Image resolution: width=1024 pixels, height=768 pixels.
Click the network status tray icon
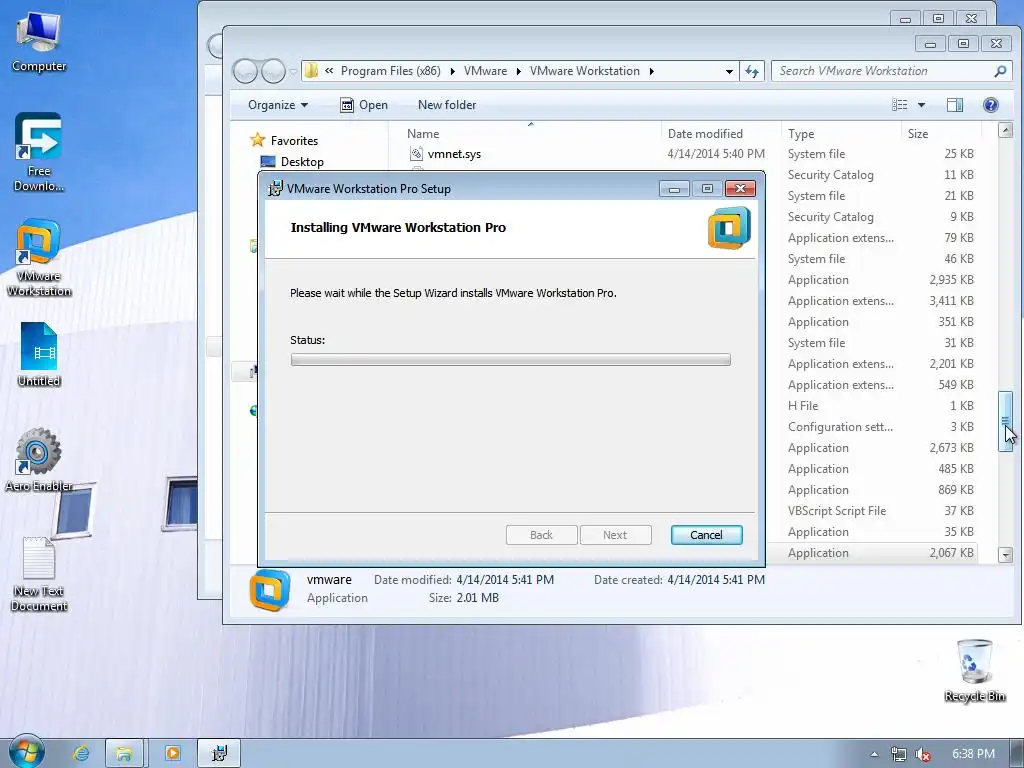899,754
